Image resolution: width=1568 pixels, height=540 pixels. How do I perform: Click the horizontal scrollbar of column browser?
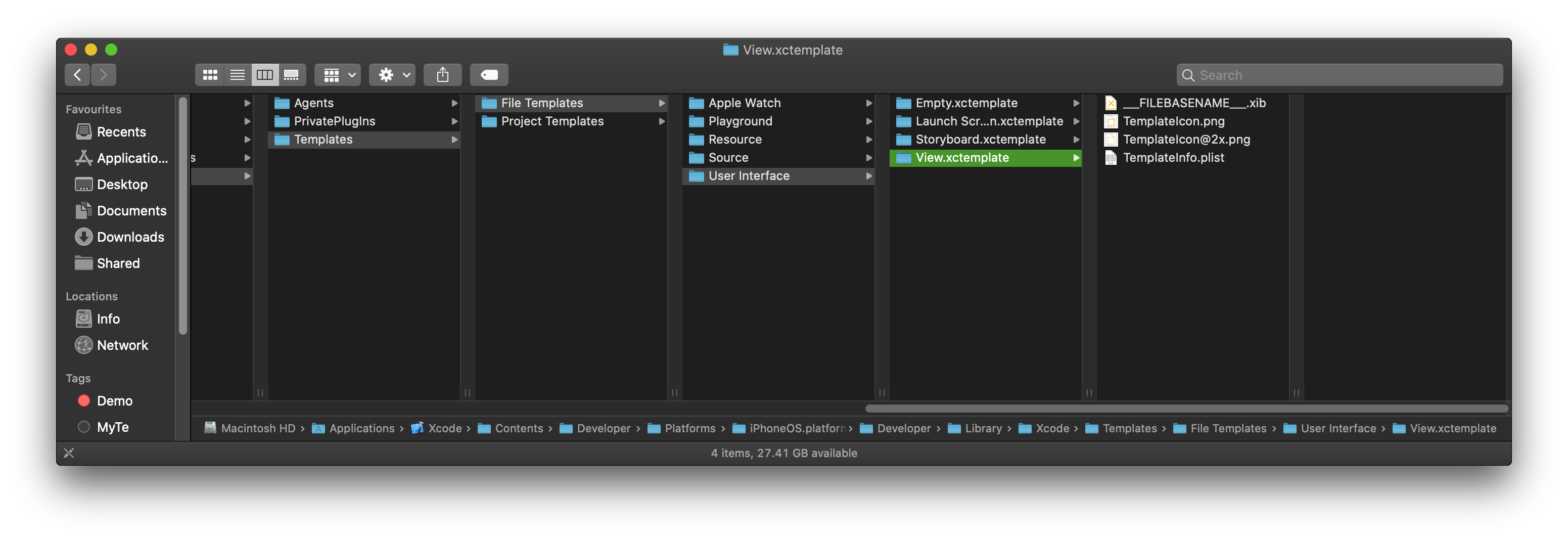pos(1186,409)
